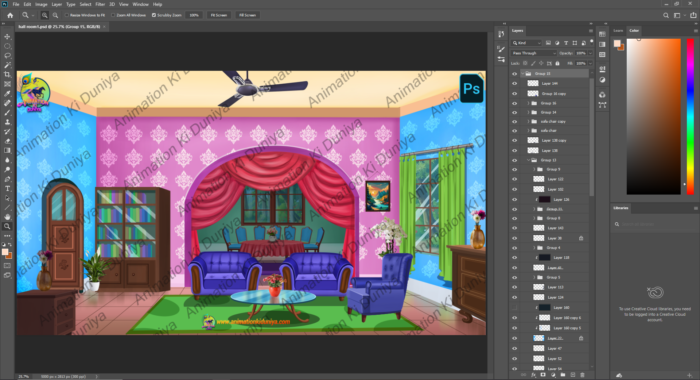The width and height of the screenshot is (700, 380).
Task: Expand Group 9 folder
Action: click(x=534, y=169)
